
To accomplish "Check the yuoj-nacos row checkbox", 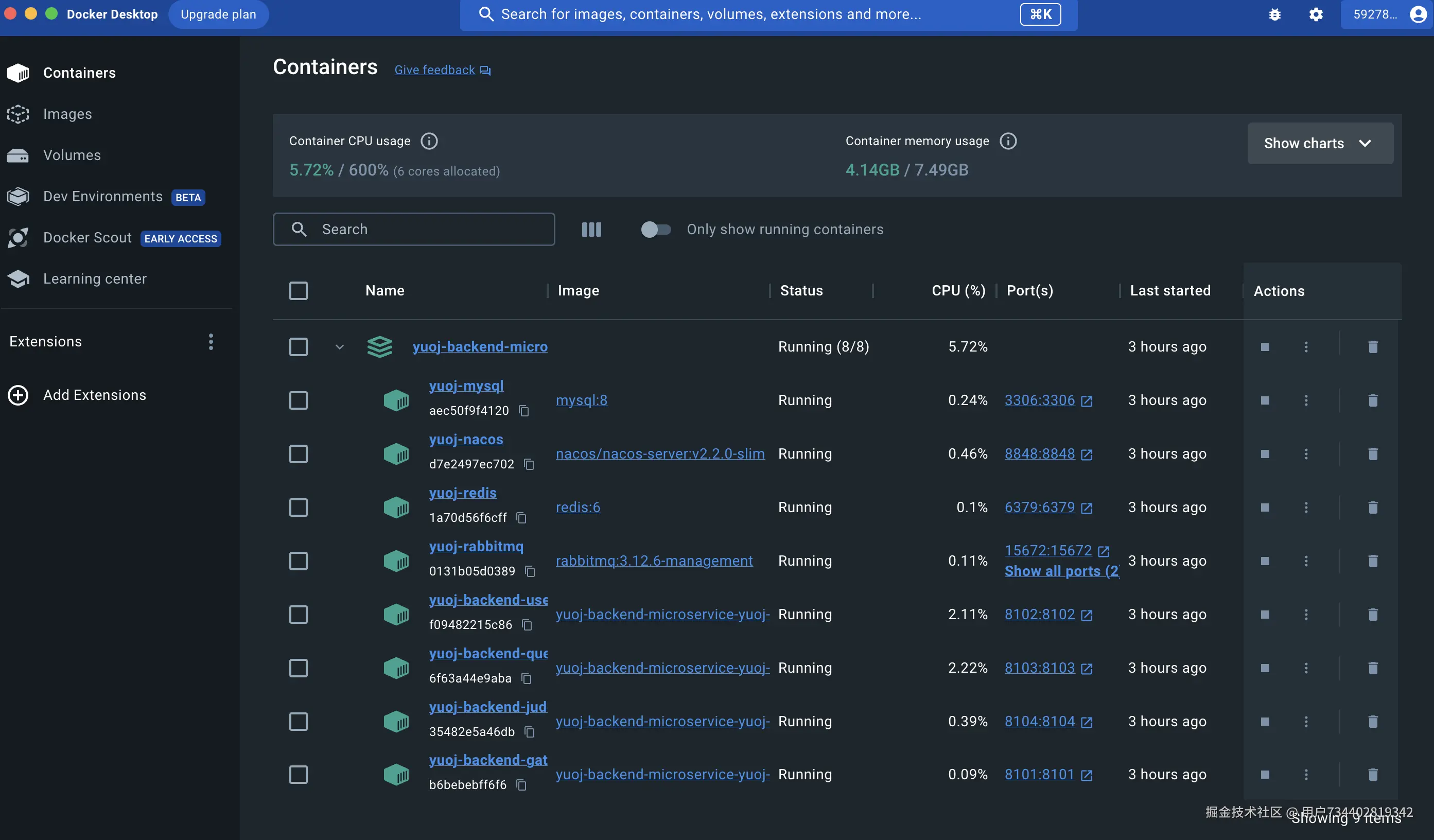I will point(298,454).
